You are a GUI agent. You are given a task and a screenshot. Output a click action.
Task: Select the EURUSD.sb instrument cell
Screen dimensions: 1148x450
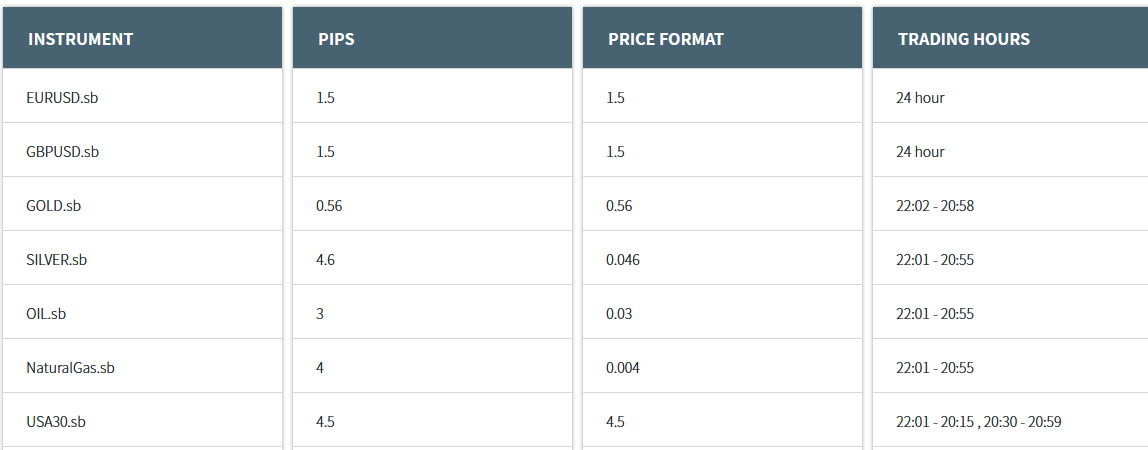point(143,96)
